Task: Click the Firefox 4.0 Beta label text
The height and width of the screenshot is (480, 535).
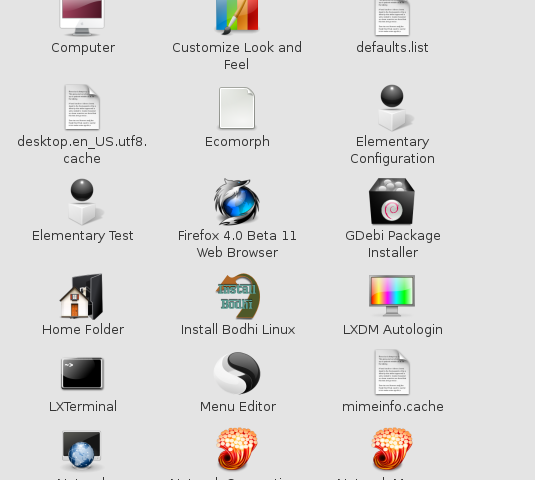Action: point(237,236)
